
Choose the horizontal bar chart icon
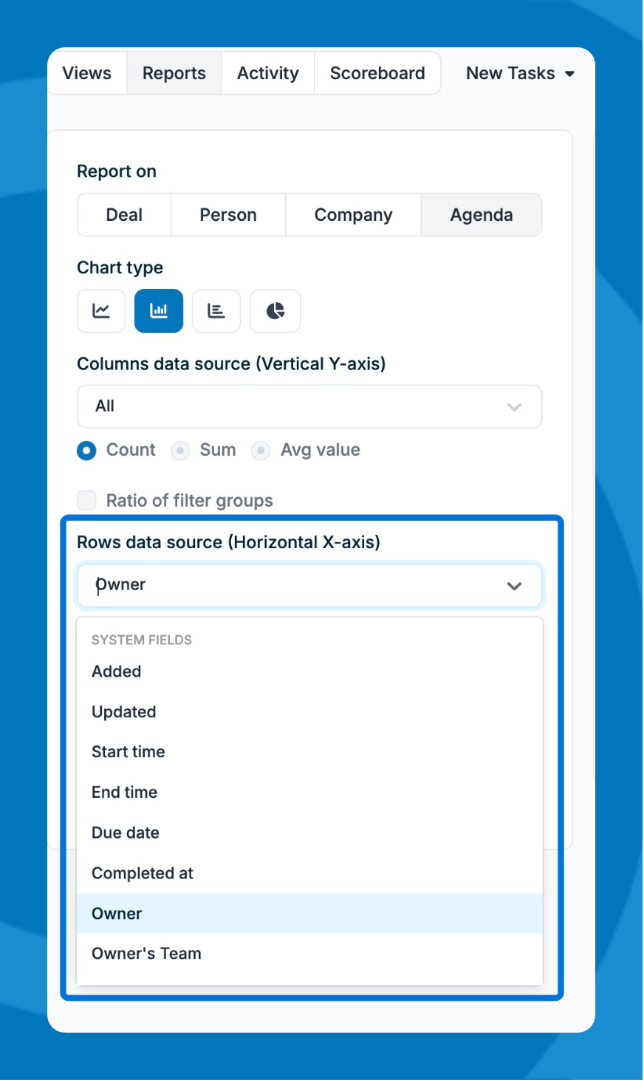coord(216,311)
